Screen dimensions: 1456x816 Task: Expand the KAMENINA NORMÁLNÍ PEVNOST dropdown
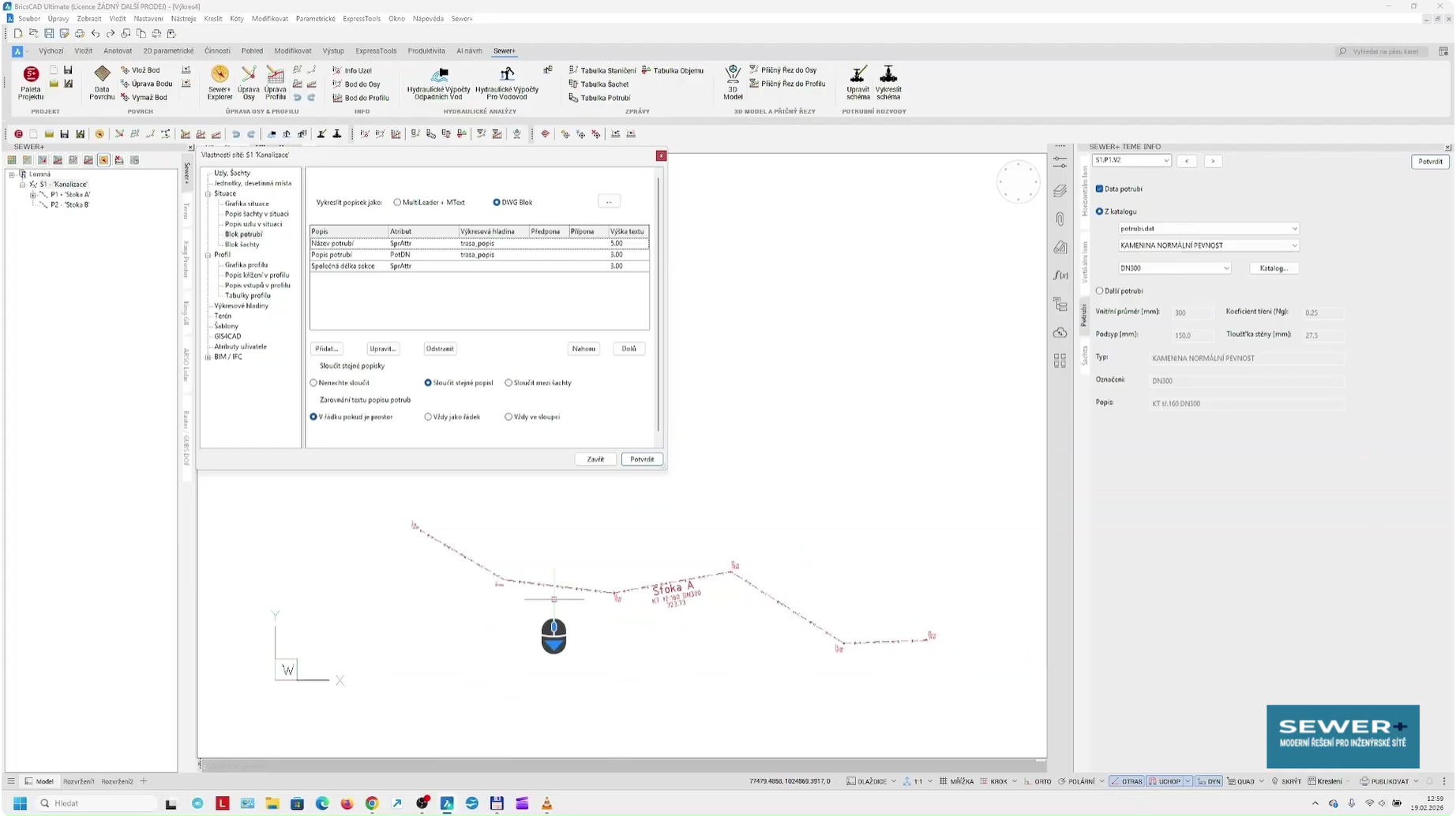tap(1208, 245)
